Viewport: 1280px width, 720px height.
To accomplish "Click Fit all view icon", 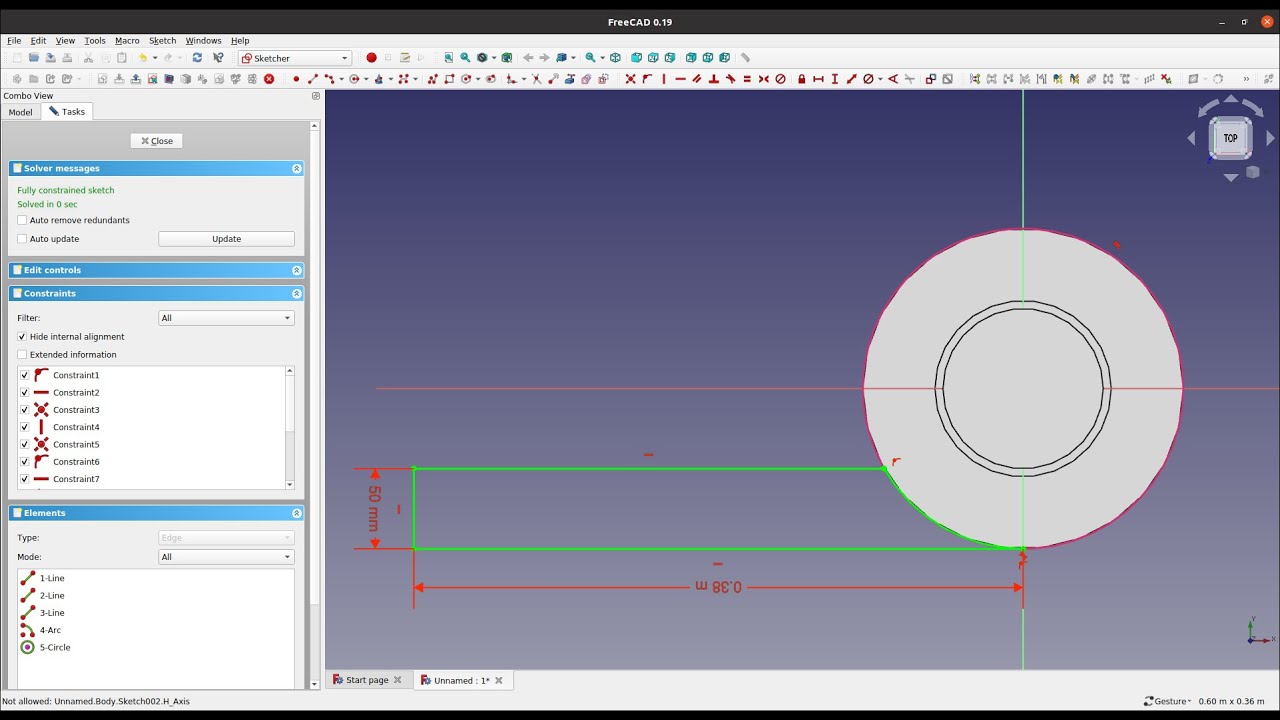I will point(449,58).
